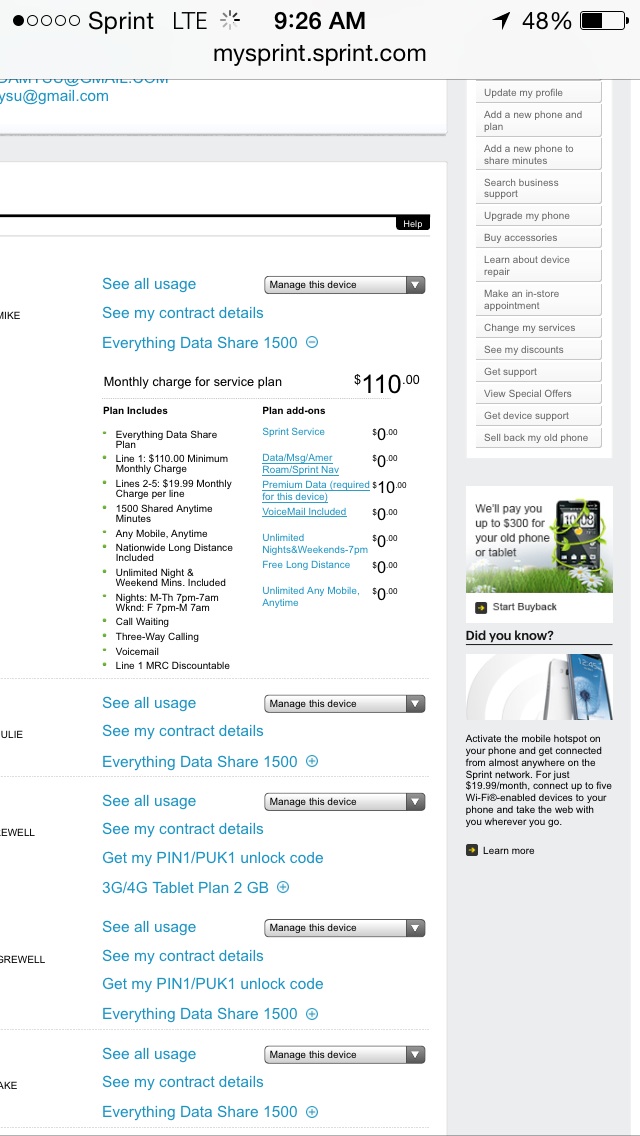Image resolution: width=640 pixels, height=1136 pixels.
Task: Tap the address bar mysprint.sprint.com
Action: (320, 54)
